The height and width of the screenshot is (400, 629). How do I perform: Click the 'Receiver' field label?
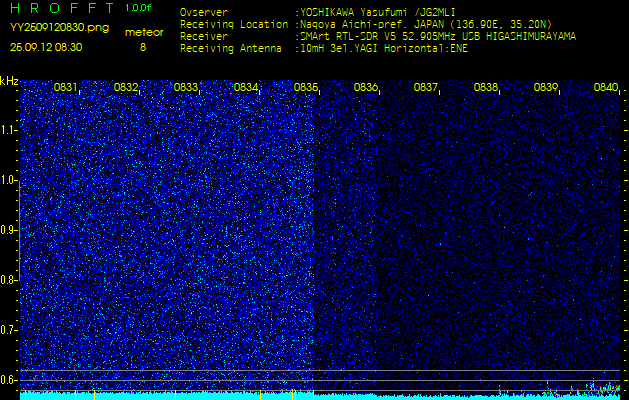(204, 37)
